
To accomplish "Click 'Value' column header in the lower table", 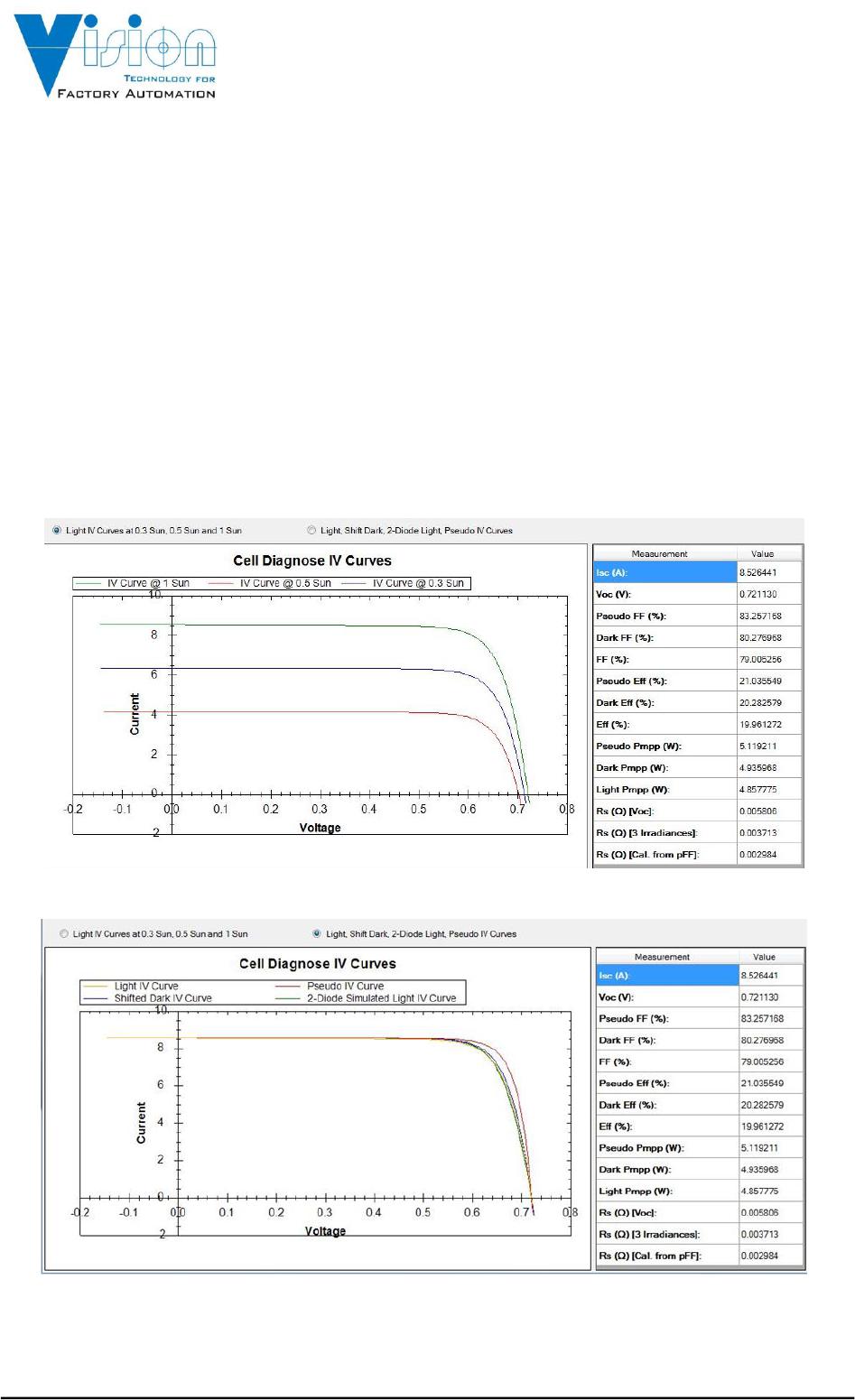I will coord(764,957).
